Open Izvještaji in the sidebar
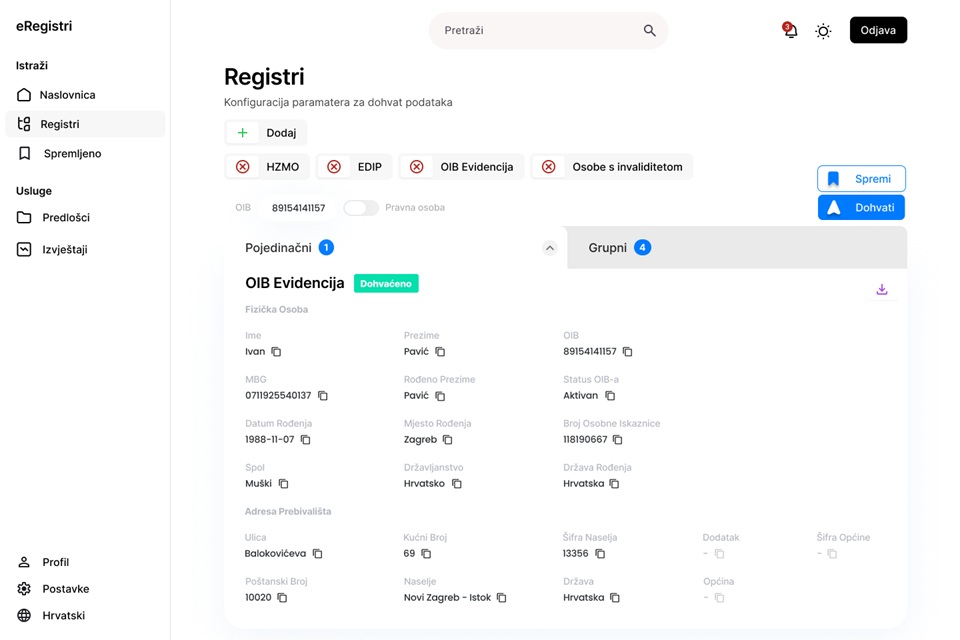The width and height of the screenshot is (960, 640). pyautogui.click(x=64, y=249)
